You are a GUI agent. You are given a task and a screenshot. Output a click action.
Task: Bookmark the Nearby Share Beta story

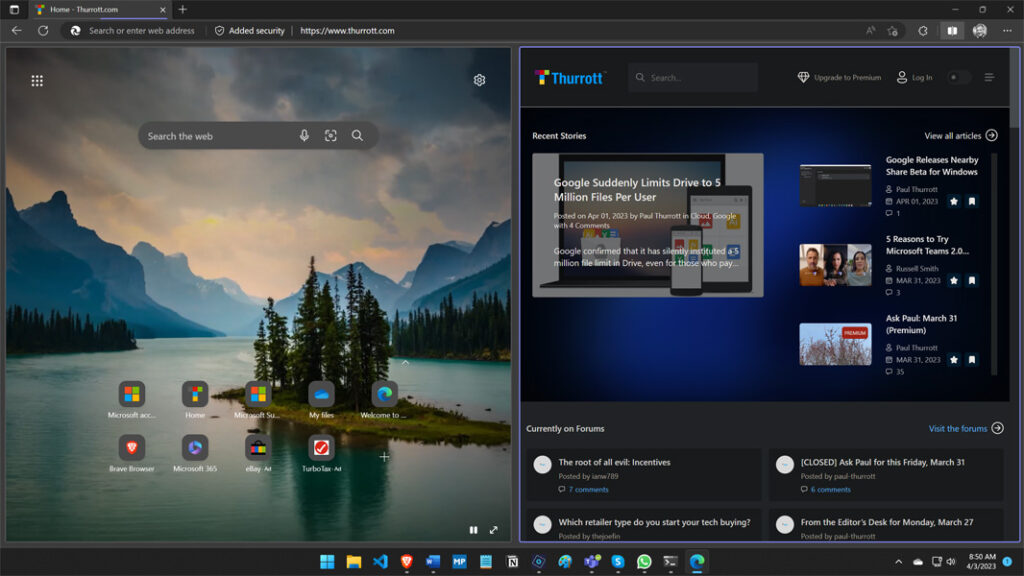point(971,200)
